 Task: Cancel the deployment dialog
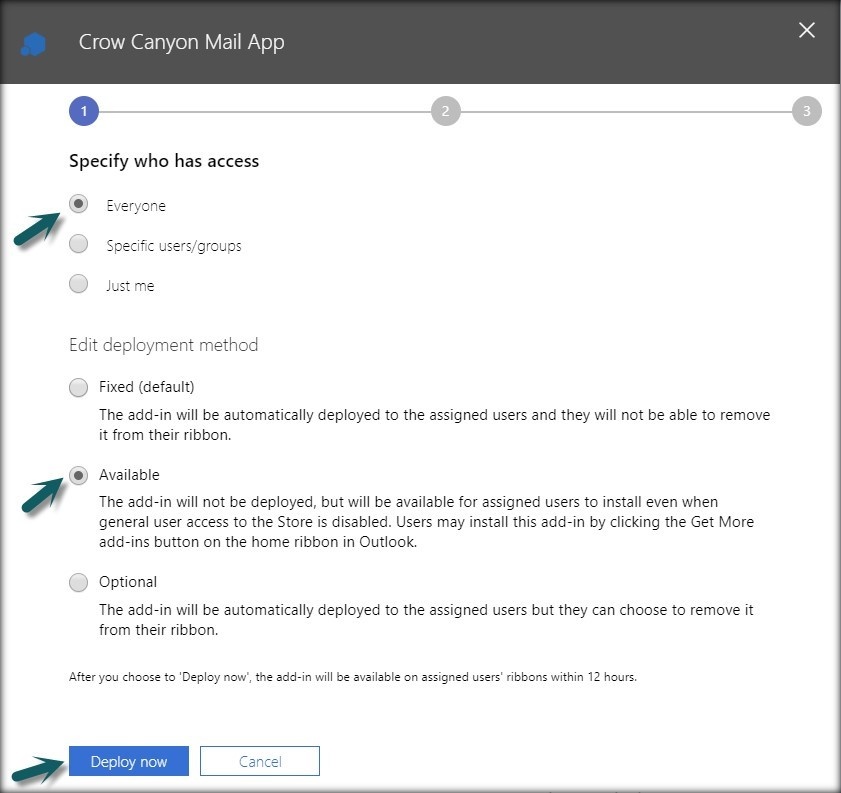click(260, 761)
